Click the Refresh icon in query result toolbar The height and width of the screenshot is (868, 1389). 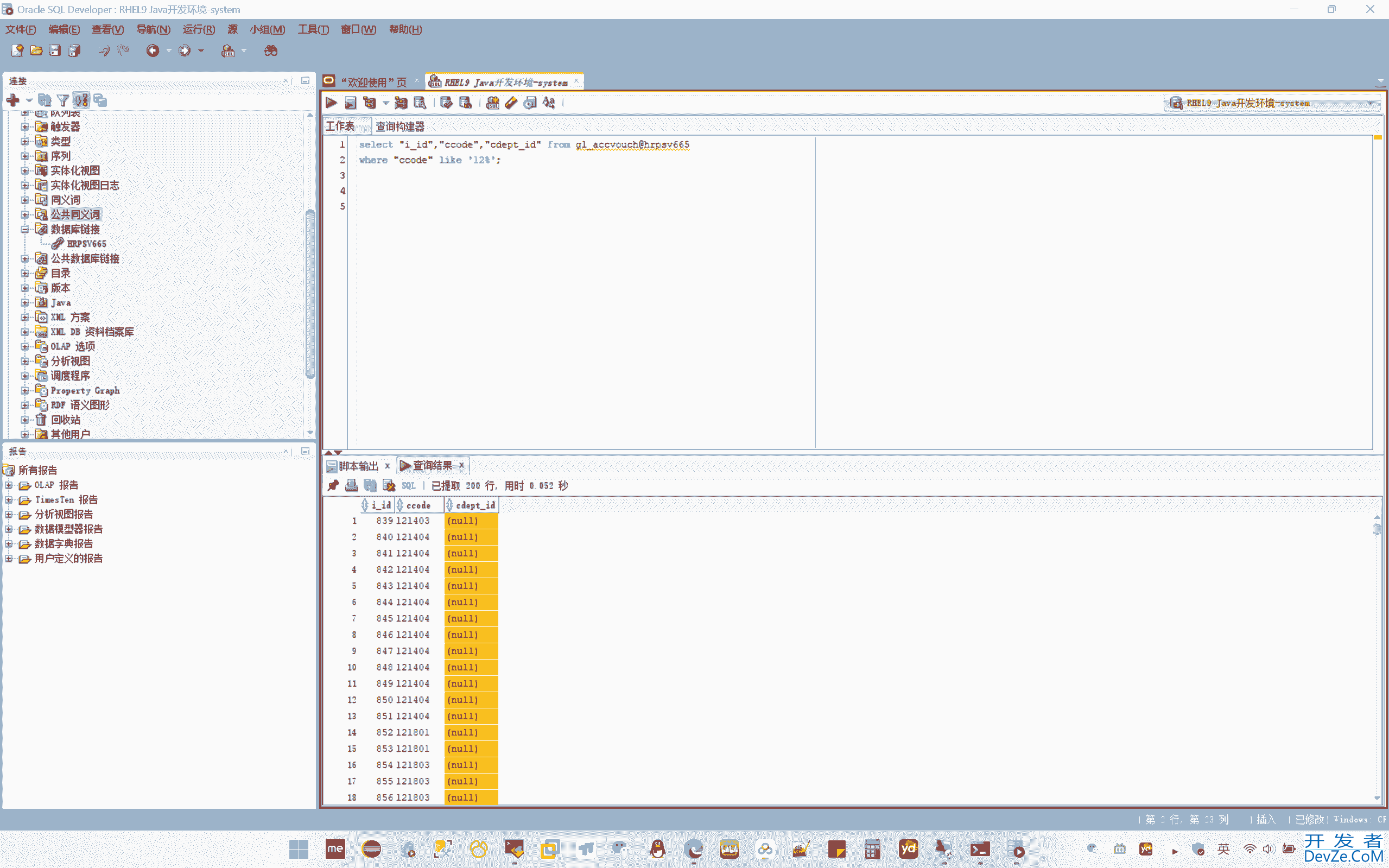(370, 486)
